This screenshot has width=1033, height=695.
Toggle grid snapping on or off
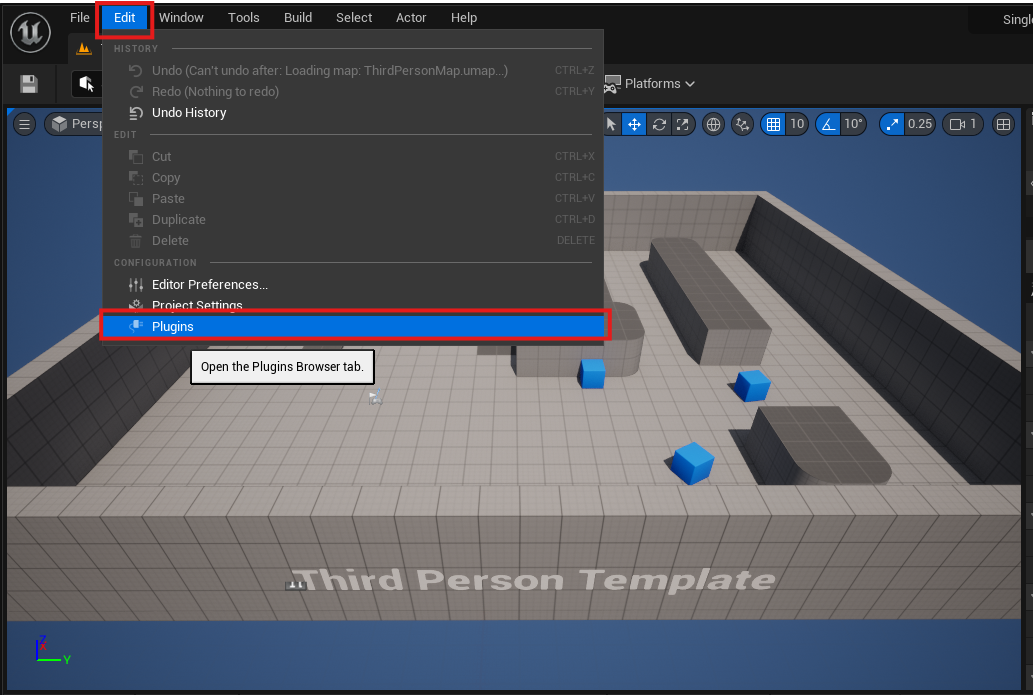[x=773, y=124]
